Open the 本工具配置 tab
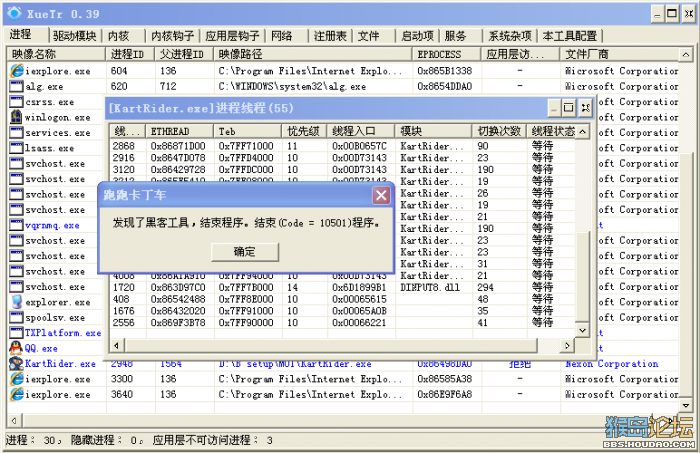Viewport: 700px width, 453px height. pyautogui.click(x=570, y=36)
